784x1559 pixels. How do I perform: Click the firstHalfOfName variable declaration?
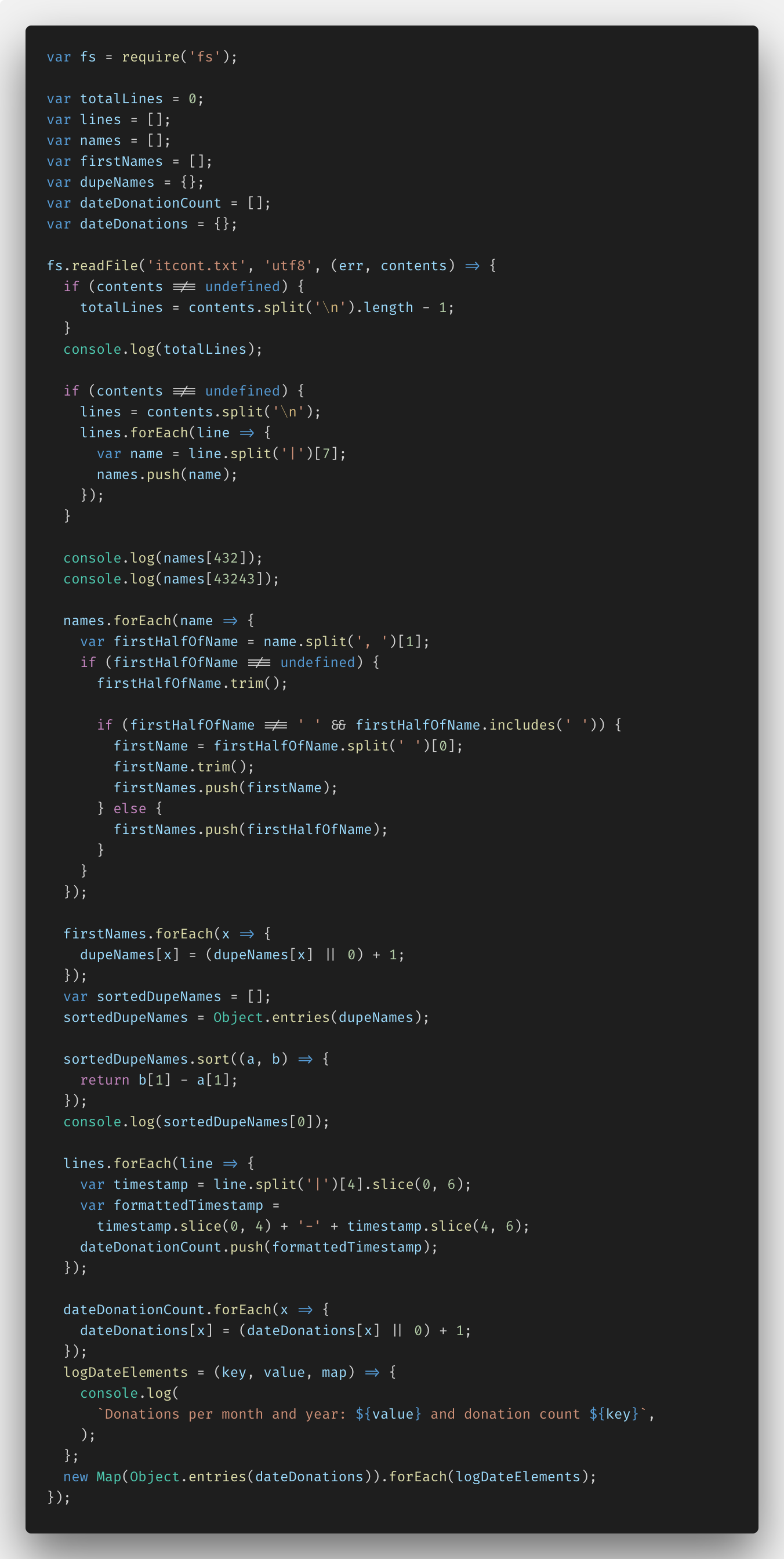point(255,641)
